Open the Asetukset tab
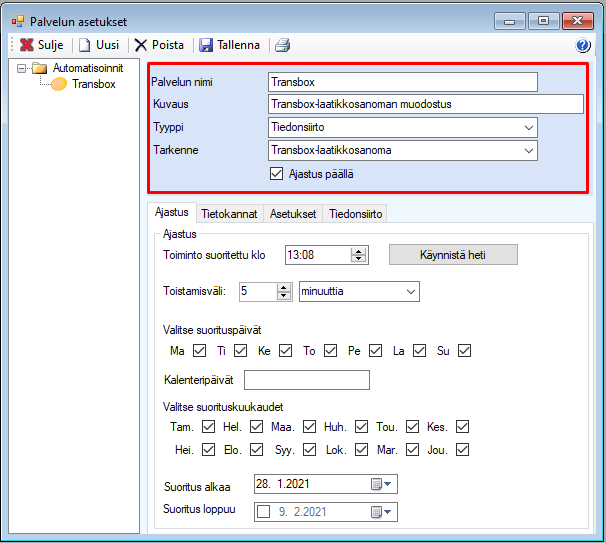606x543 pixels. (x=293, y=214)
